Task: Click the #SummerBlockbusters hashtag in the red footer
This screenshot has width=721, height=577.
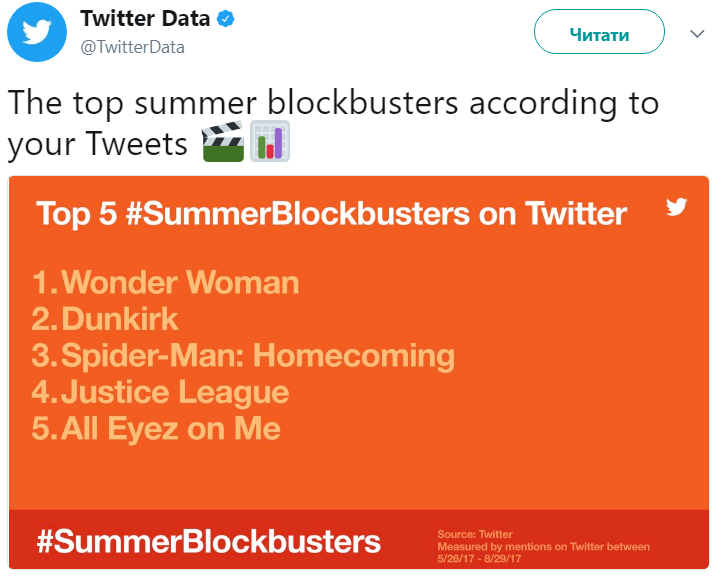Action: pyautogui.click(x=208, y=541)
